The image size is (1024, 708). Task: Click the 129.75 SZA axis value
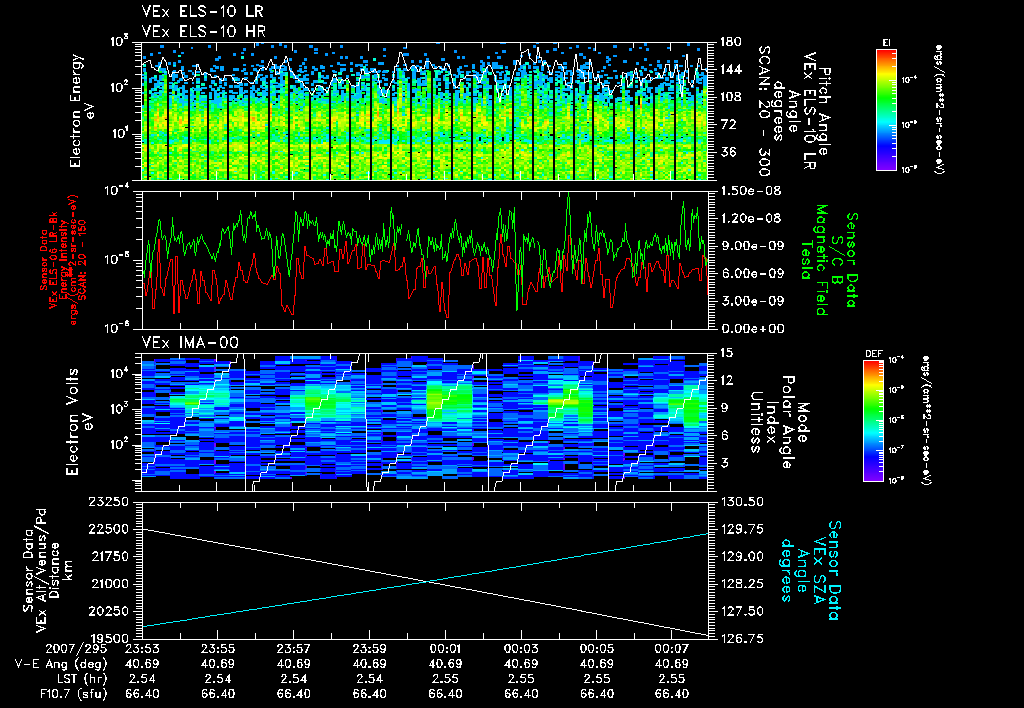point(741,530)
